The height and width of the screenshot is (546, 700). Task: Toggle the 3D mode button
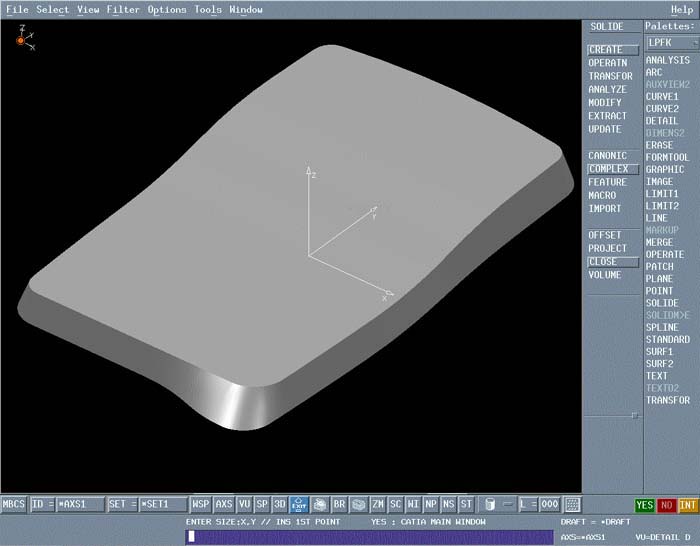pyautogui.click(x=280, y=505)
